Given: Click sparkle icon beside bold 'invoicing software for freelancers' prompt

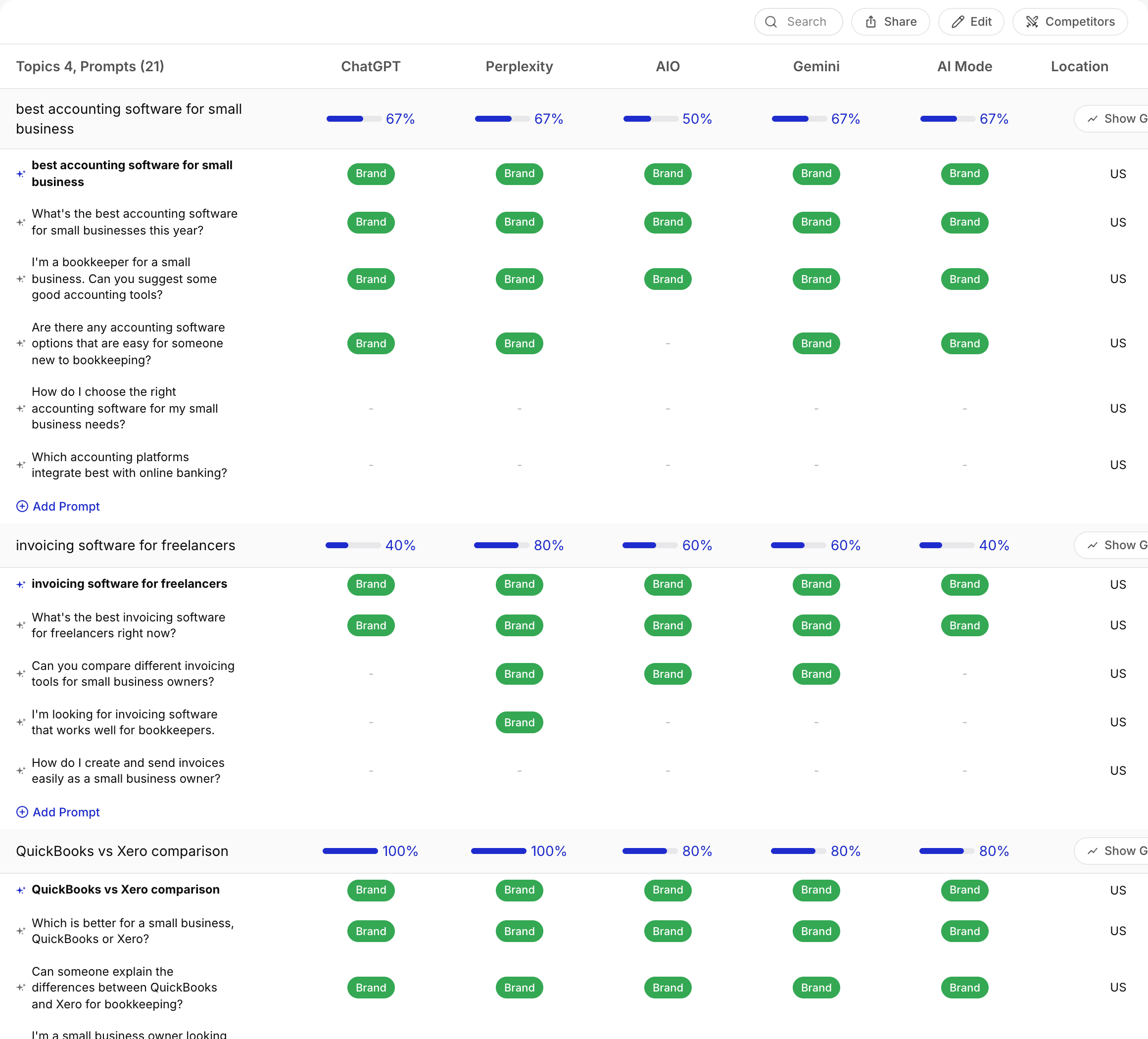Looking at the screenshot, I should click(21, 584).
